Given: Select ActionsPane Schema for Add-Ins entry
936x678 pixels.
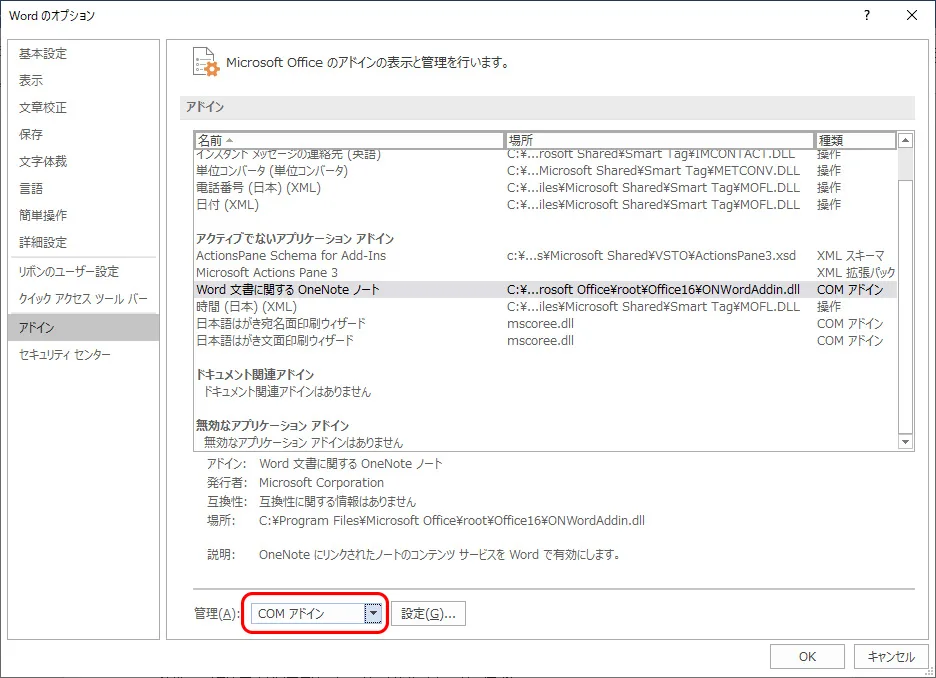Looking at the screenshot, I should 291,256.
